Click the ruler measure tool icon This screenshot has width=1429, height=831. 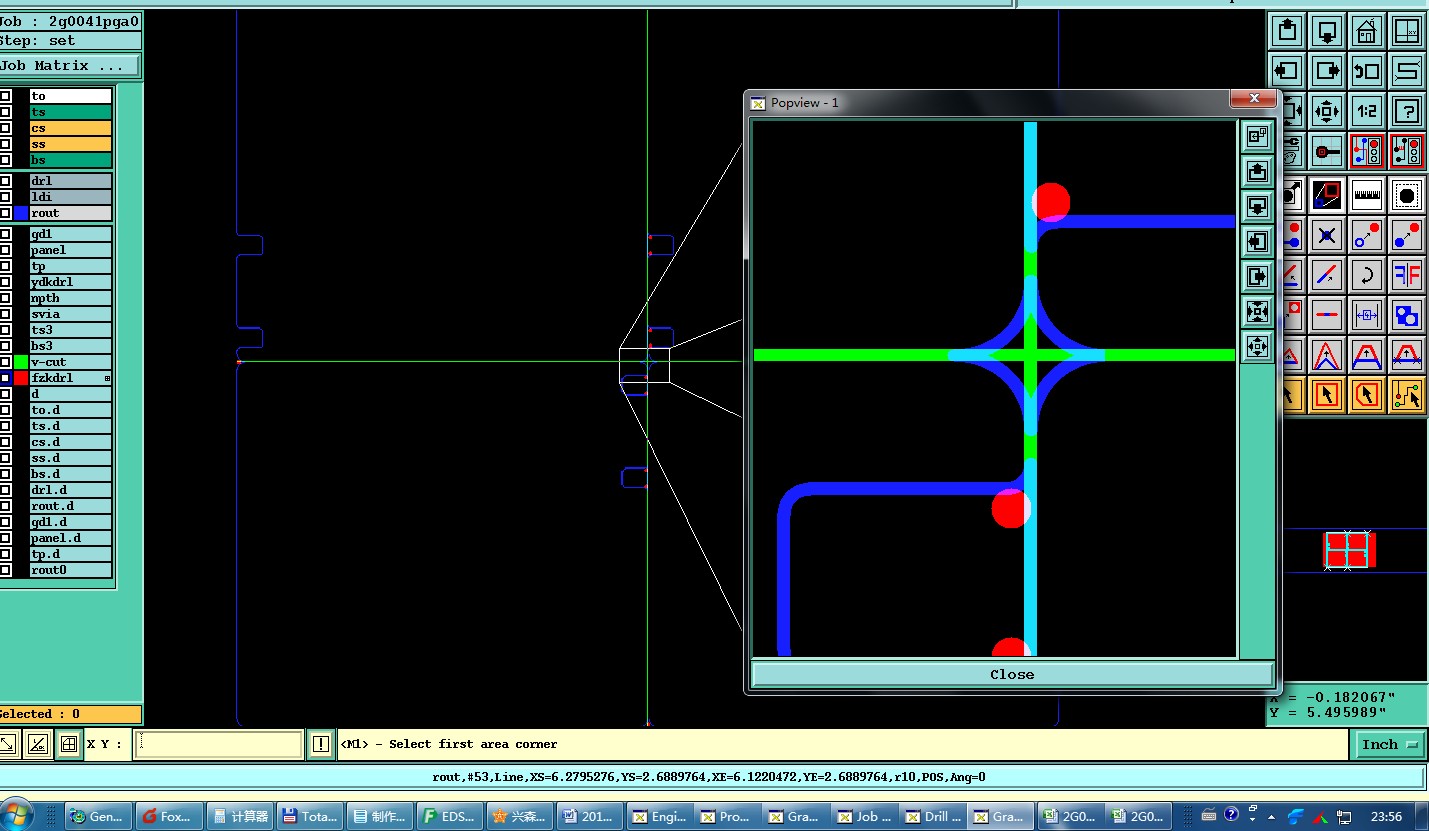click(1367, 195)
